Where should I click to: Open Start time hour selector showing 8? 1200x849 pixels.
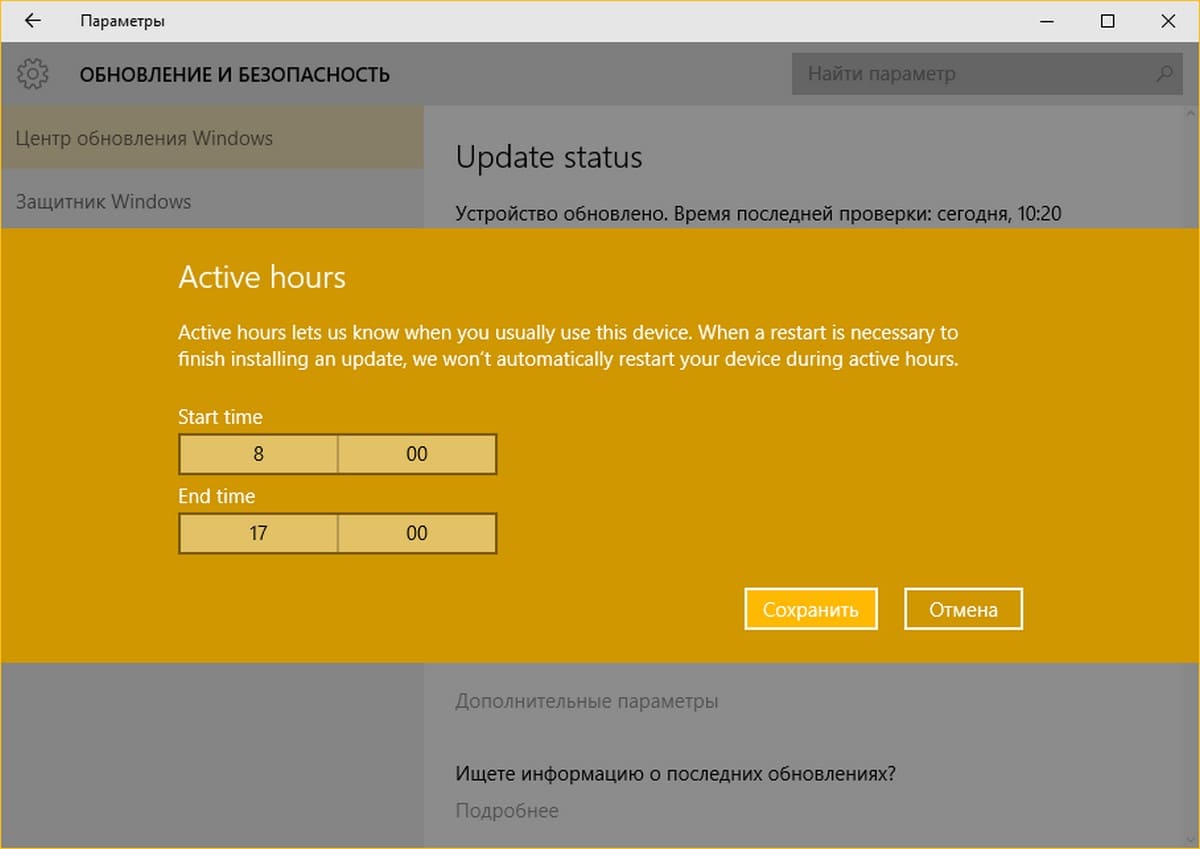[258, 454]
